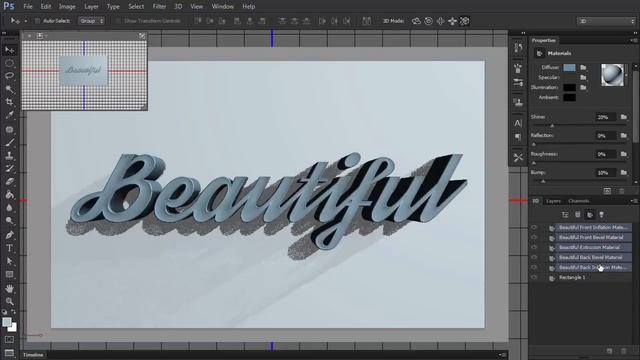
Task: Open the material preset picker thumbnail
Action: click(x=613, y=75)
